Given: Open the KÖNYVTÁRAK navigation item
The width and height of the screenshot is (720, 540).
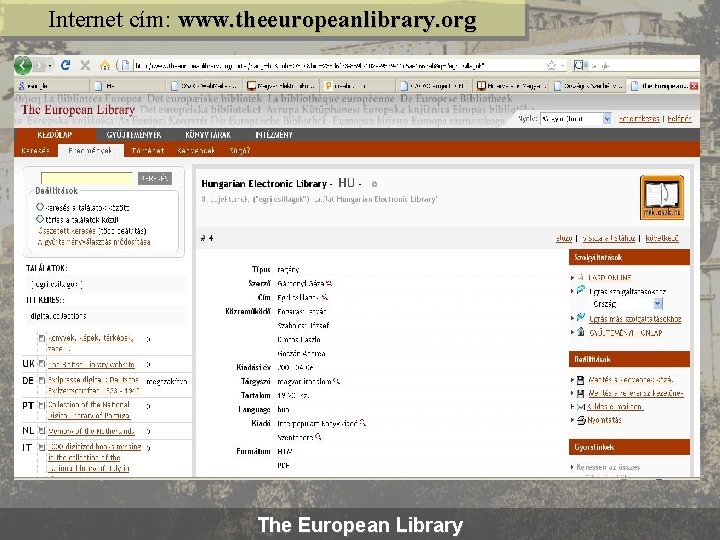Looking at the screenshot, I should pos(208,135).
